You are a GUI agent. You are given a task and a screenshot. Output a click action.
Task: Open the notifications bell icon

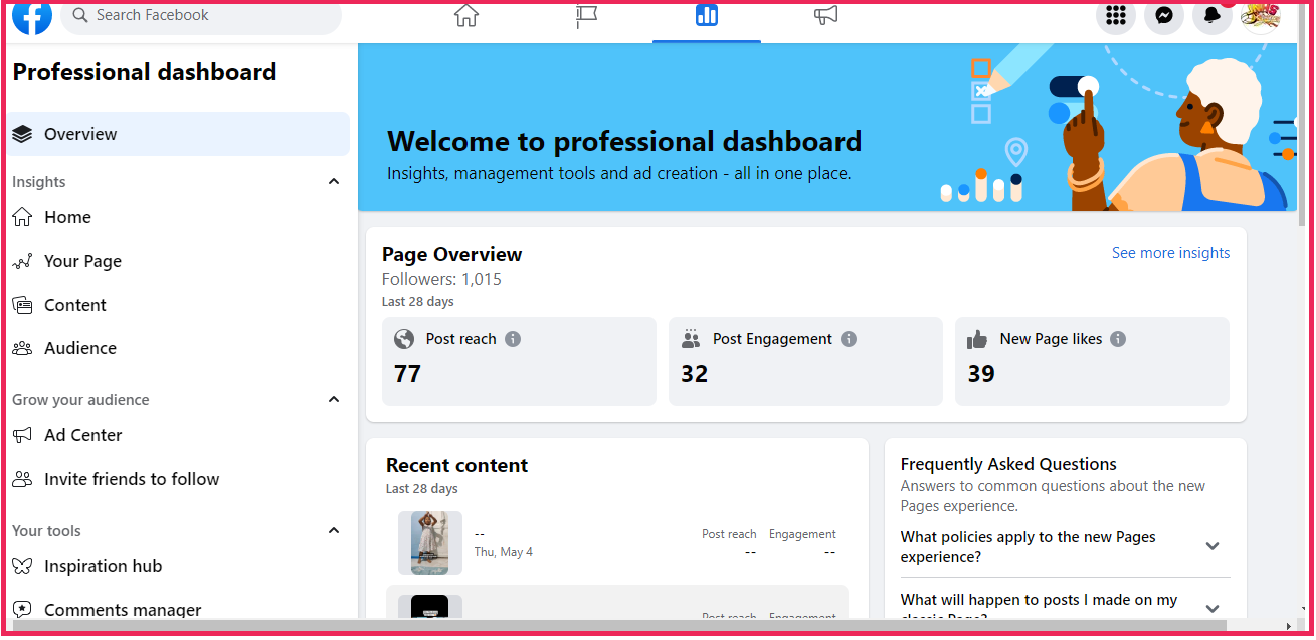[1212, 16]
